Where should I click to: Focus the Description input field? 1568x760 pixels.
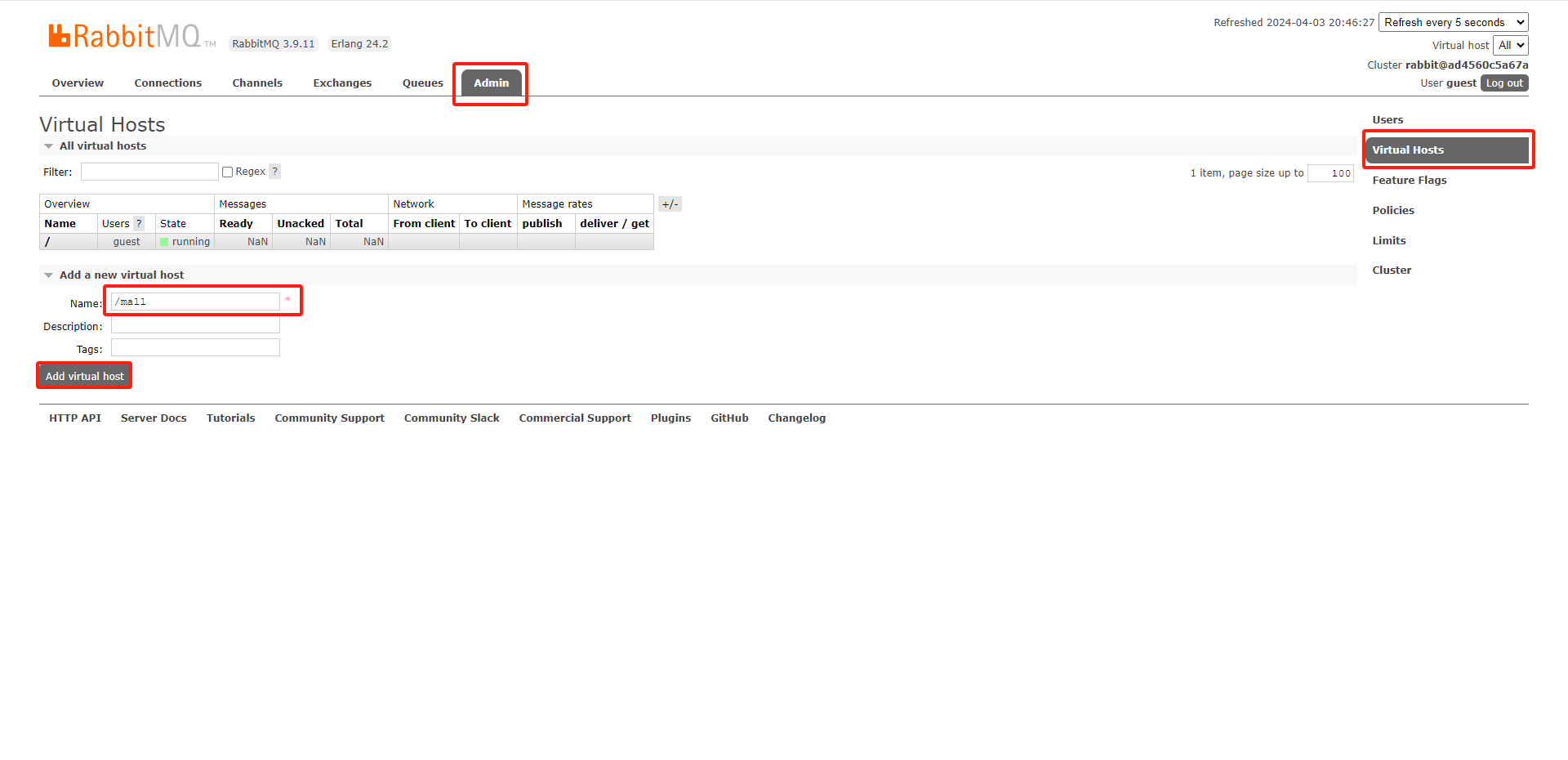(x=195, y=325)
